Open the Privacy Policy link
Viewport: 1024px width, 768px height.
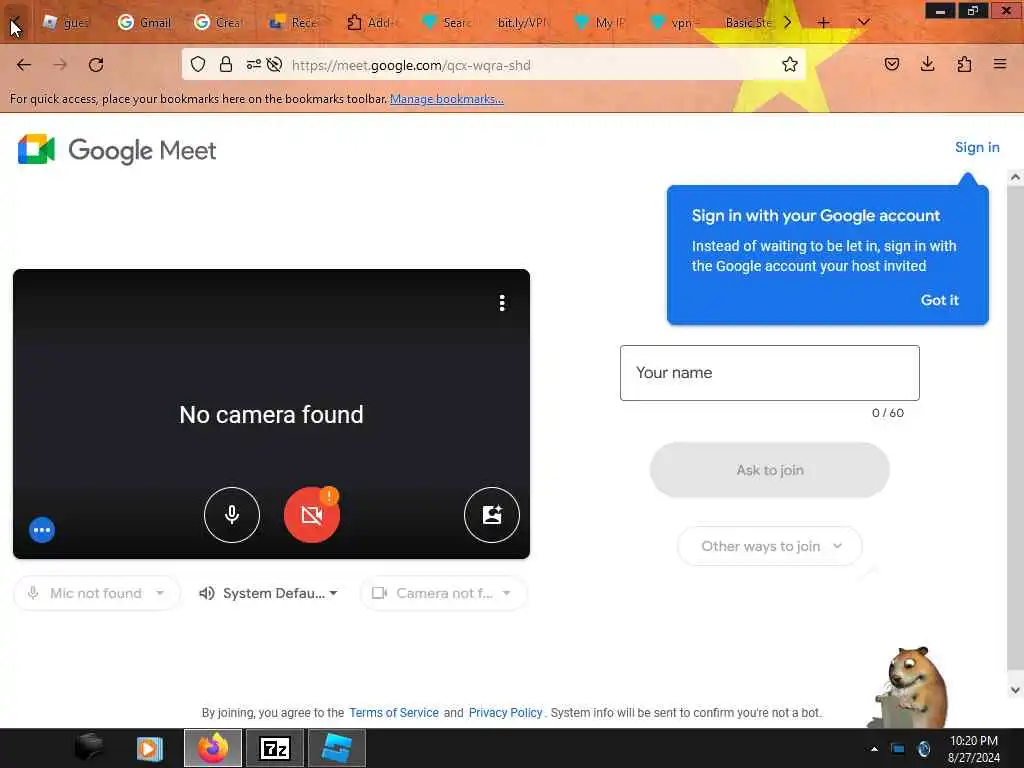[505, 712]
